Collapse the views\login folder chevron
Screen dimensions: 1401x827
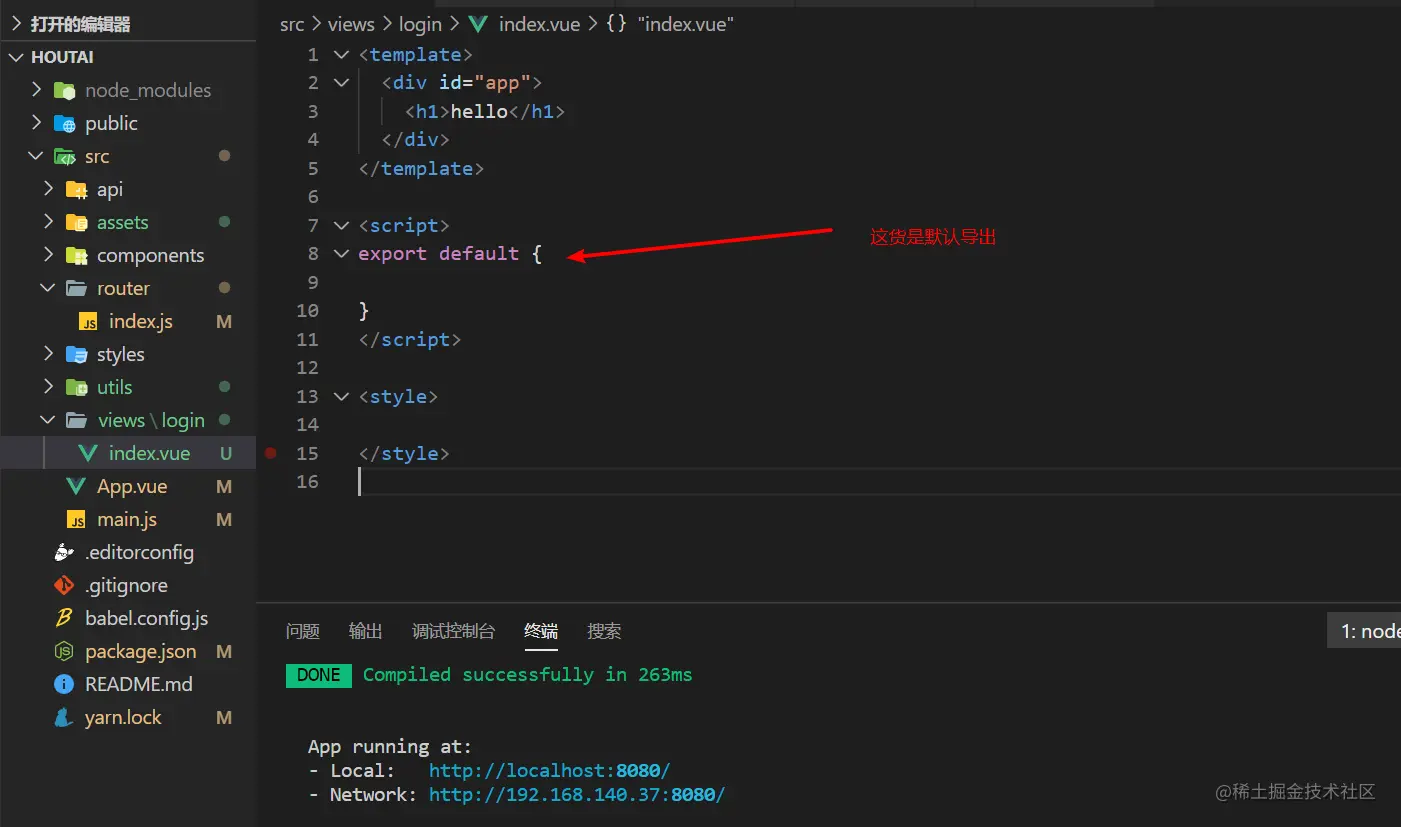click(48, 421)
